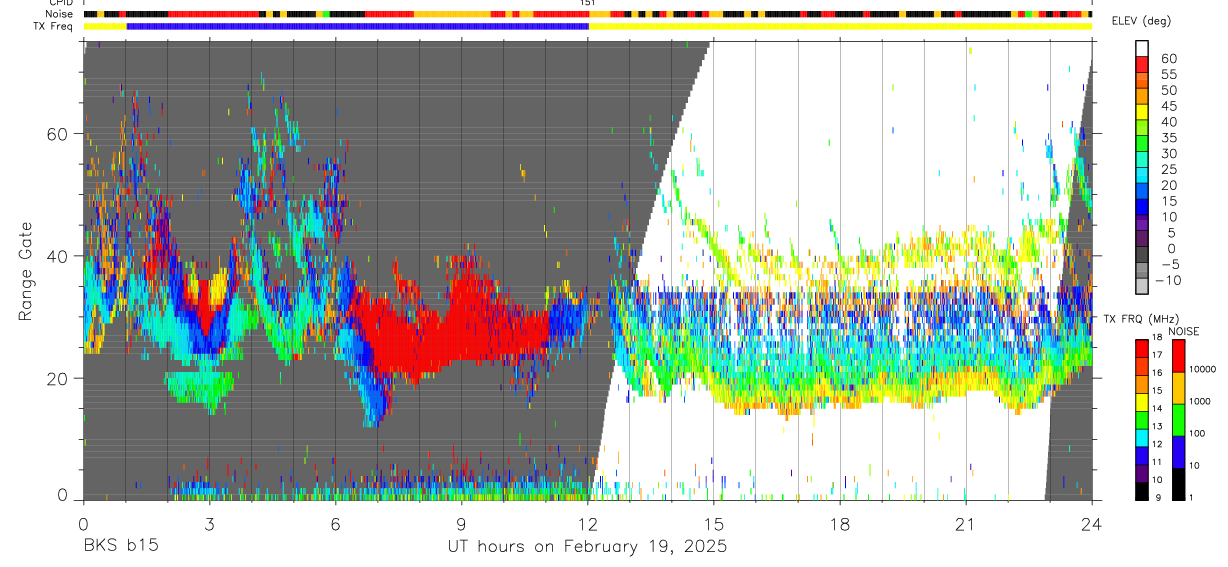Click the red 60-degree elevation color band
Image resolution: width=1228 pixels, height=567 pixels.
(1142, 65)
